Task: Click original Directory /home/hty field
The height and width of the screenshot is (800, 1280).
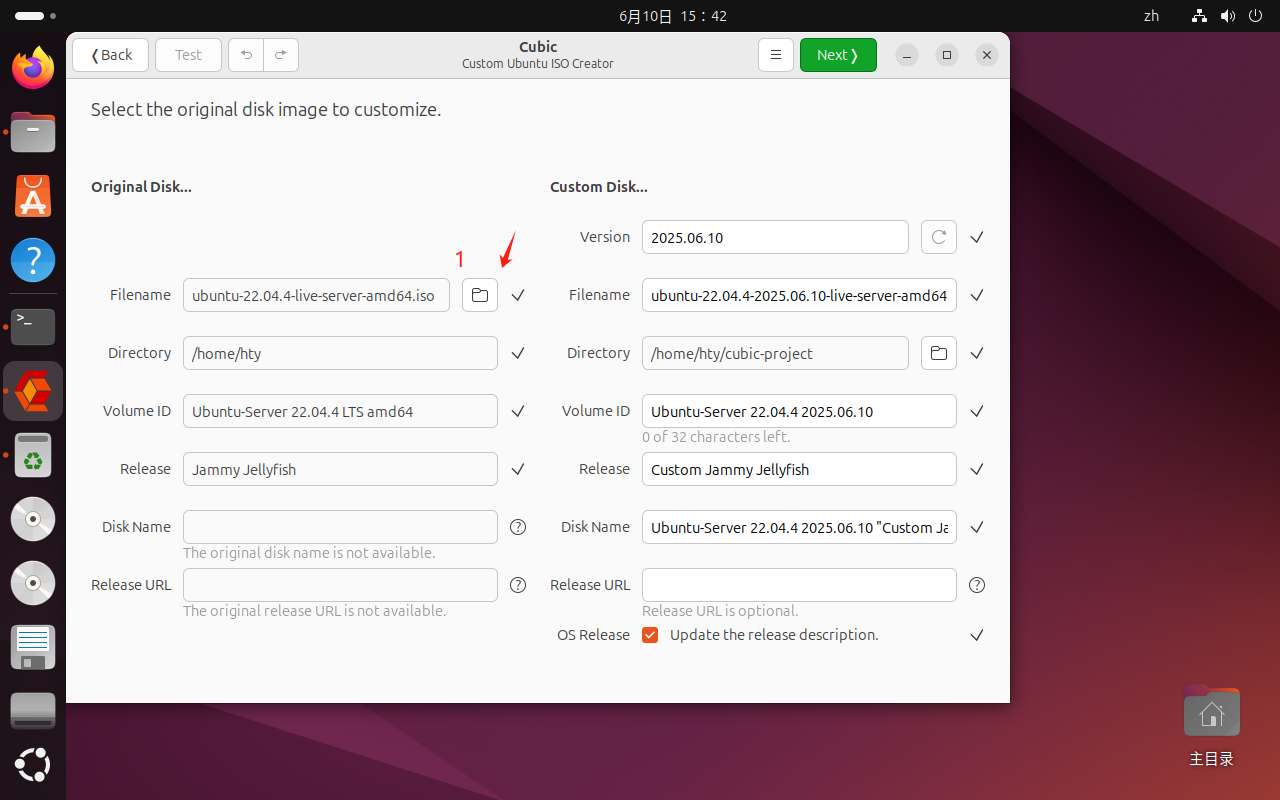Action: click(x=340, y=353)
